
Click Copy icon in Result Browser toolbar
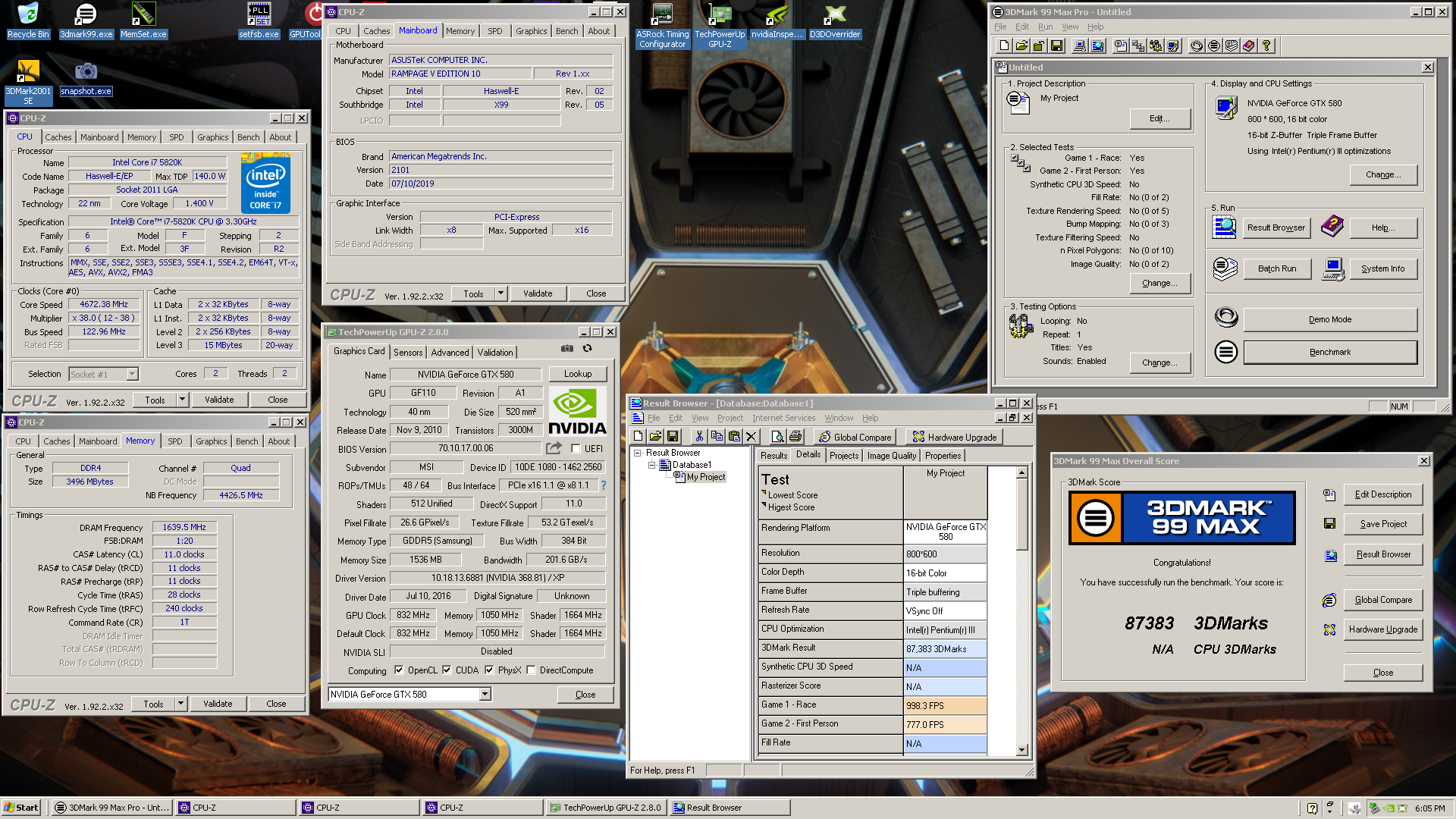(x=717, y=437)
